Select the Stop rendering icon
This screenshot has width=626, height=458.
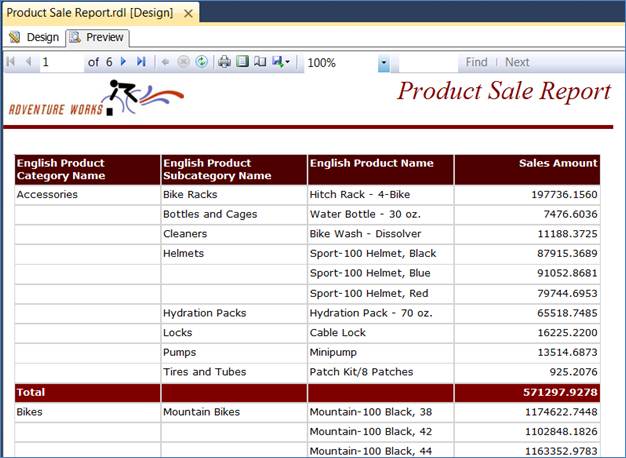tap(183, 62)
